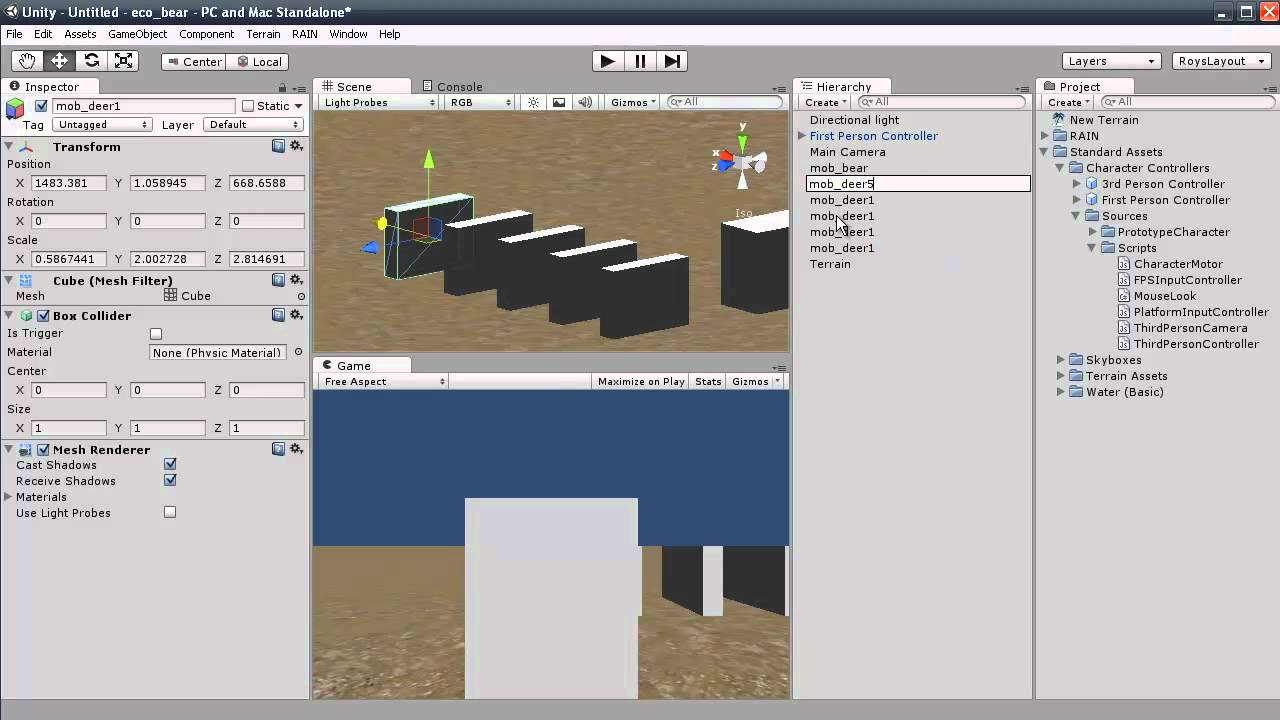Open the RoysLayout layout dropdown
The image size is (1280, 720).
[x=1220, y=61]
